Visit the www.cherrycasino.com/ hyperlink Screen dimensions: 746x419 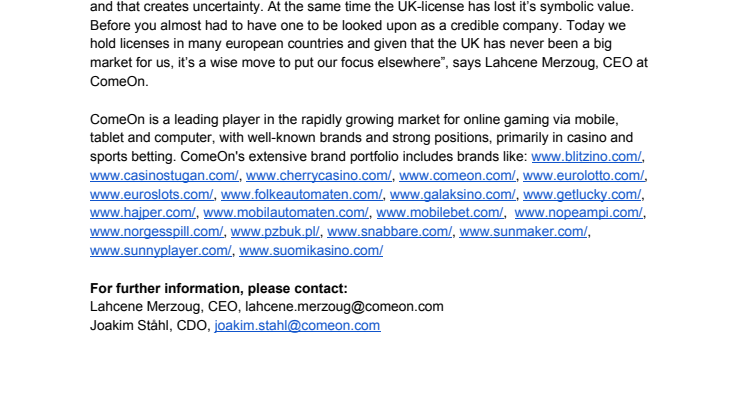[319, 175]
